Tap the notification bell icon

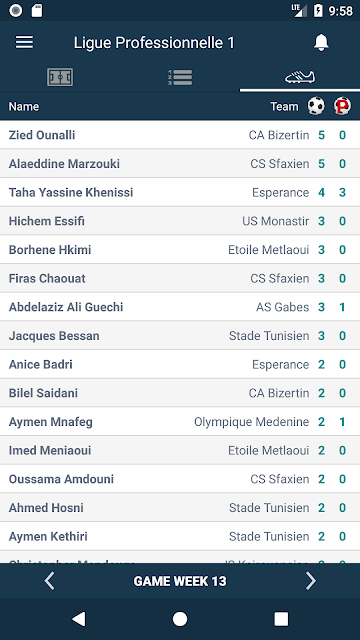(x=321, y=42)
